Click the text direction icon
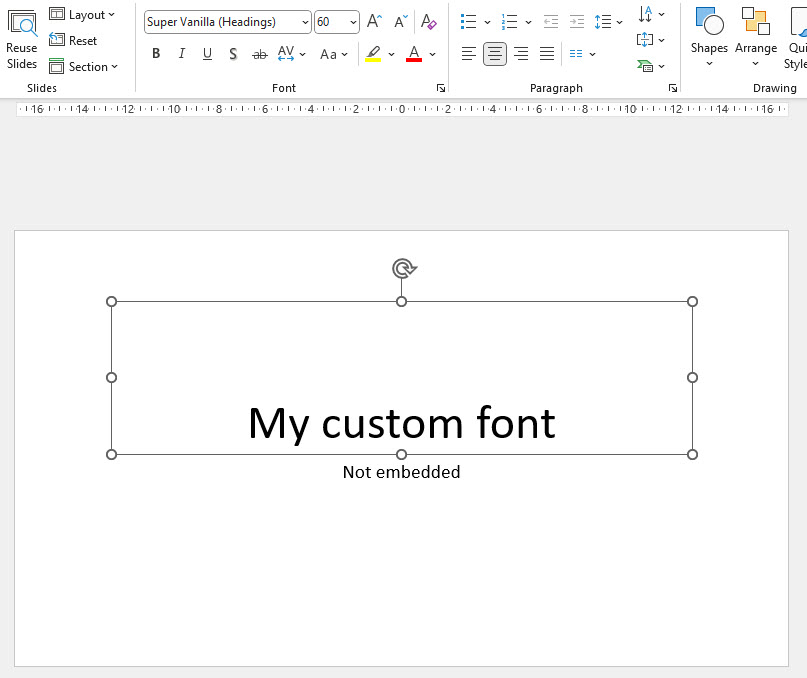The height and width of the screenshot is (678, 807). click(x=645, y=14)
